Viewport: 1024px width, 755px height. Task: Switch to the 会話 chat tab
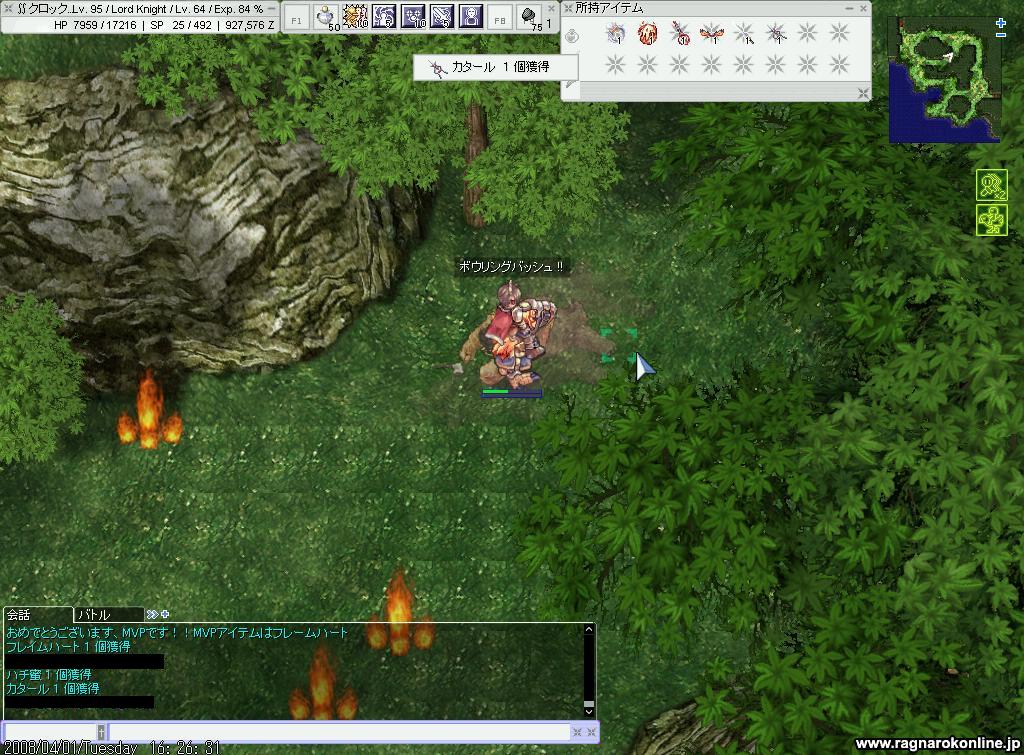point(37,615)
